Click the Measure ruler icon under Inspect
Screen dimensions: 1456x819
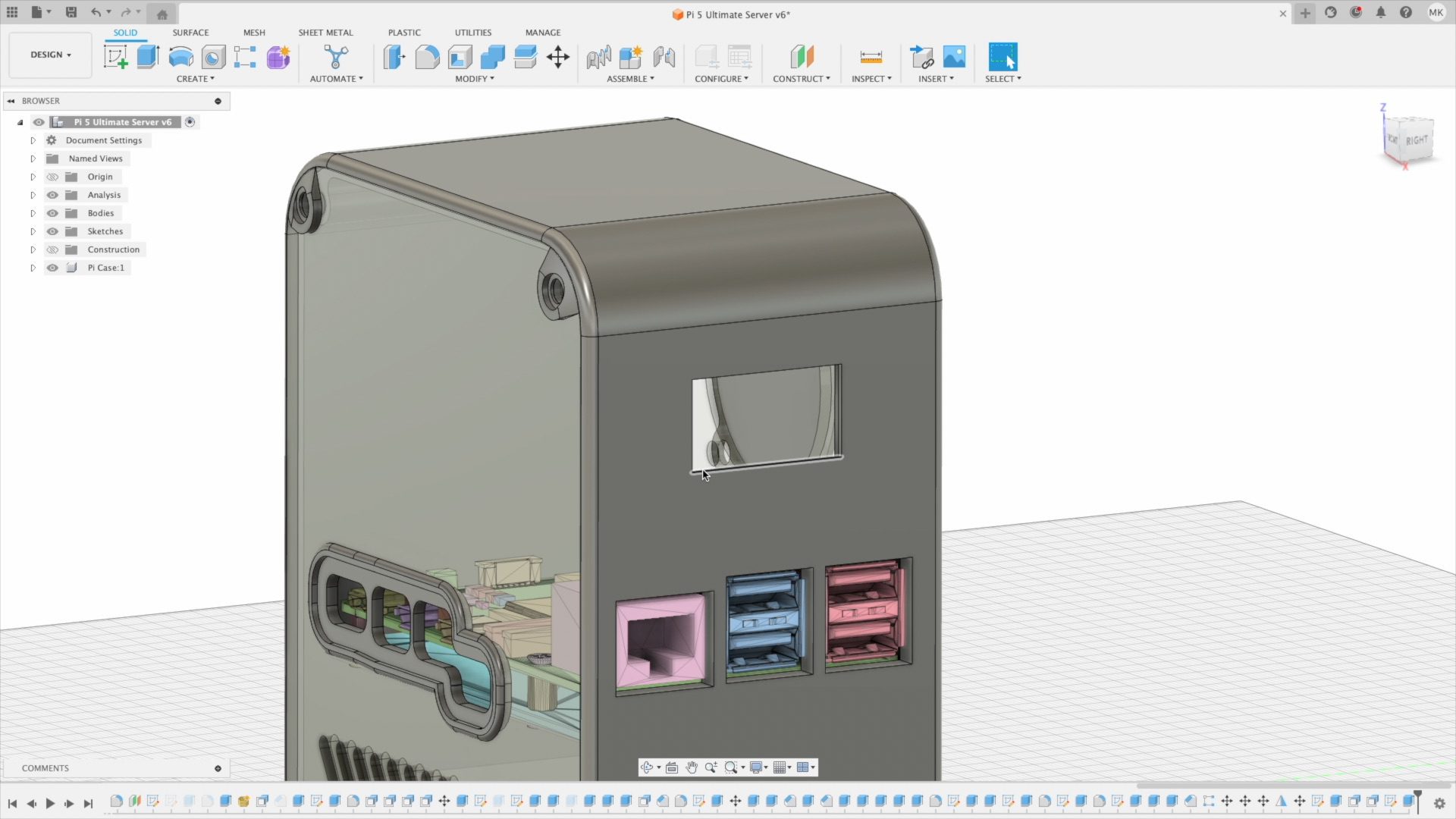[871, 57]
